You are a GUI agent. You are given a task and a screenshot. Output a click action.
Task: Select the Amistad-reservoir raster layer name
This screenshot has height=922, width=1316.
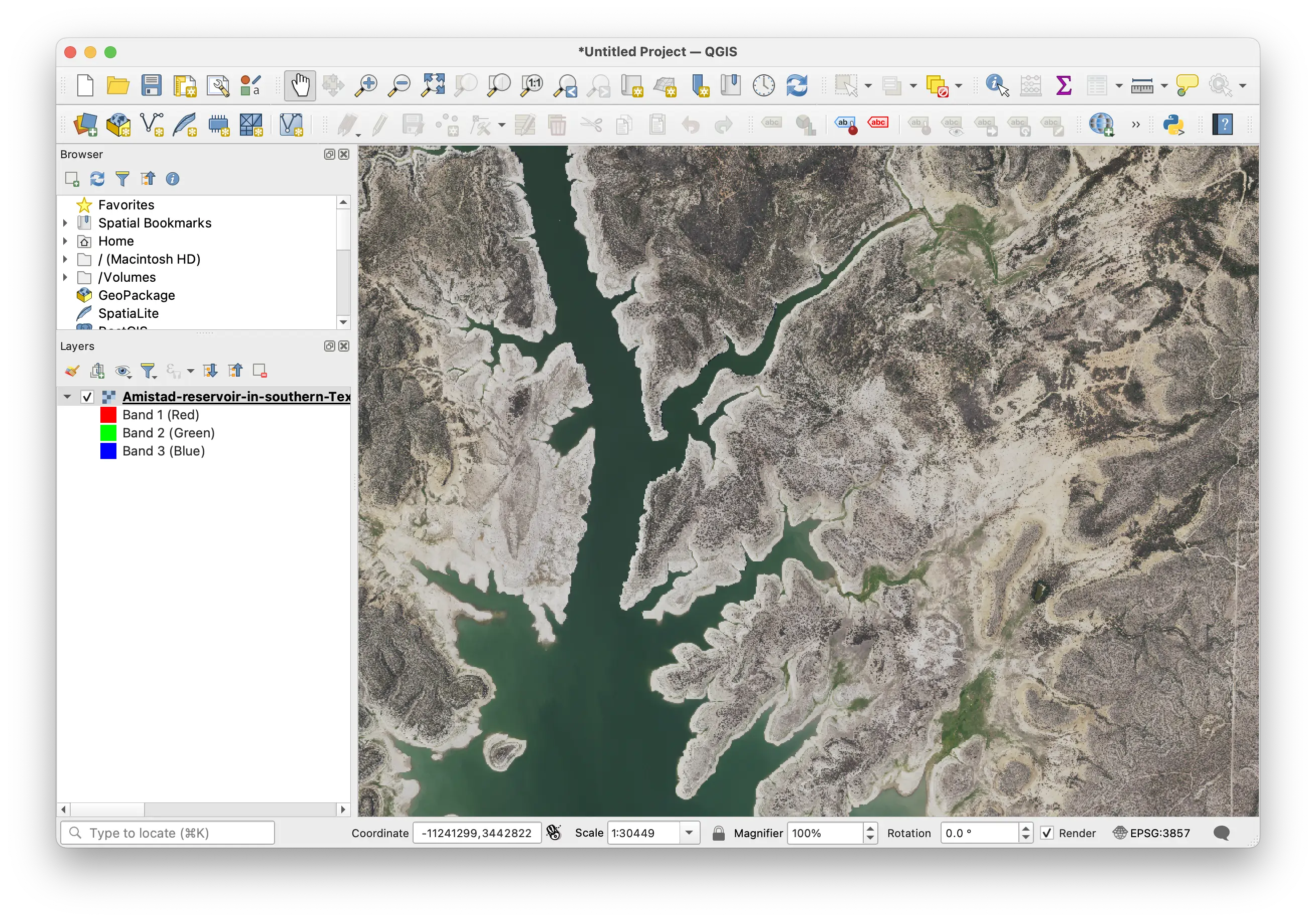tap(236, 397)
